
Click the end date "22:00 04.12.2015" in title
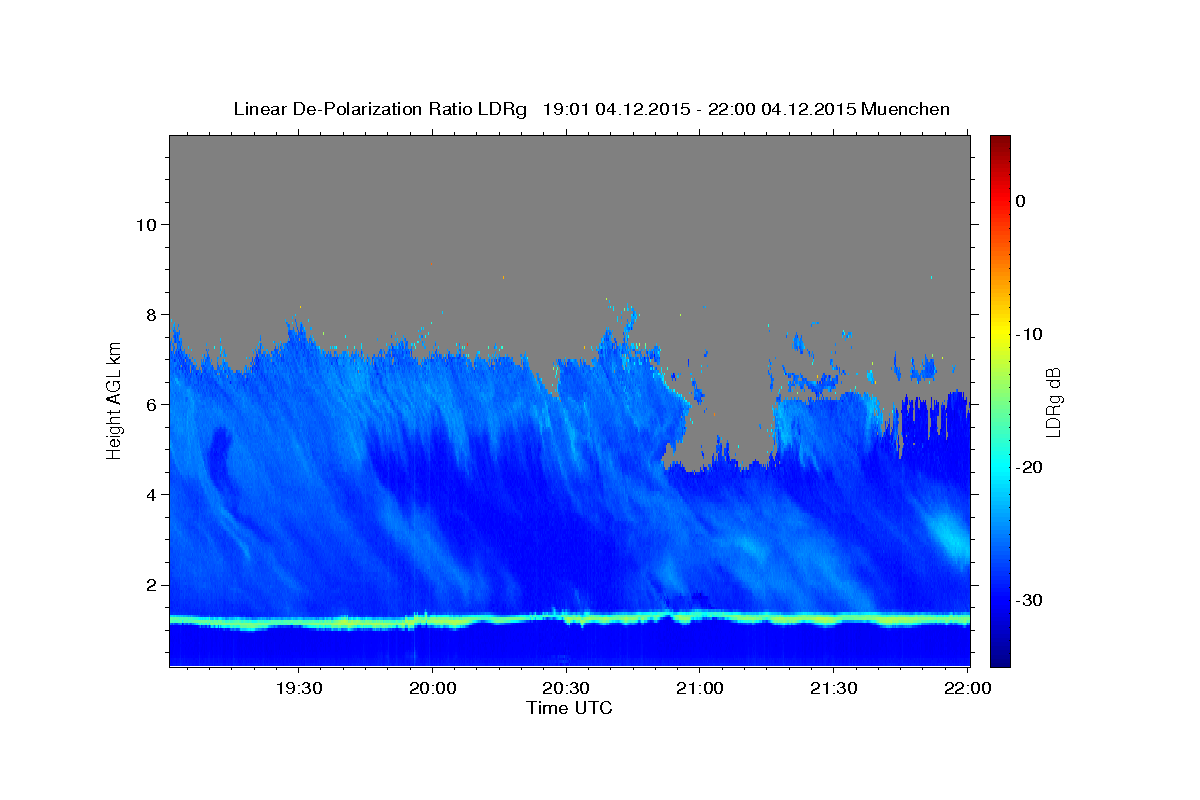782,109
